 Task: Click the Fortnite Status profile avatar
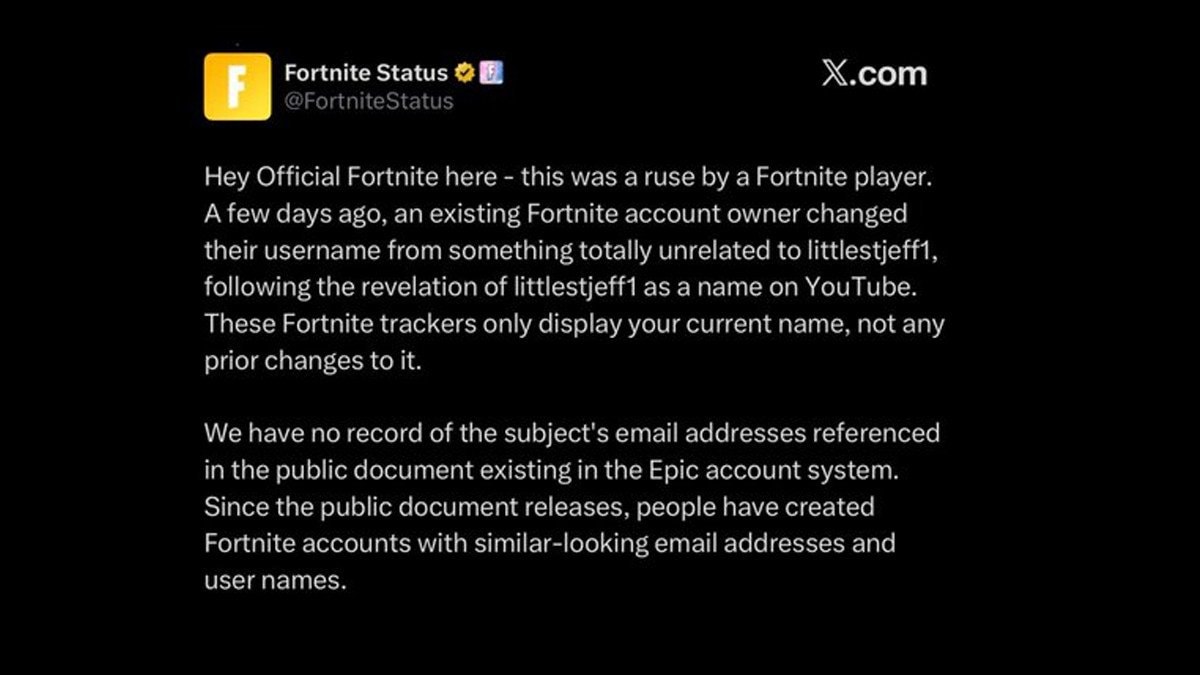click(237, 86)
